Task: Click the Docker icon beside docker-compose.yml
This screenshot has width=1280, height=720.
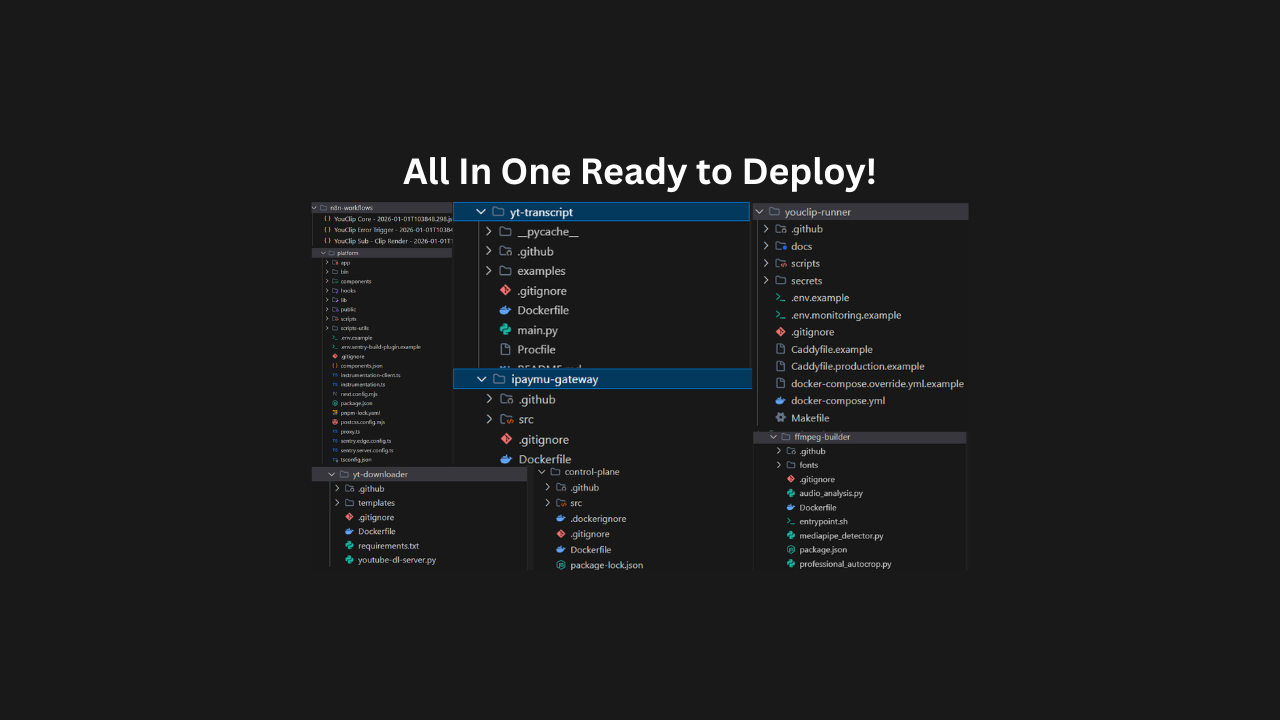Action: [x=780, y=401]
